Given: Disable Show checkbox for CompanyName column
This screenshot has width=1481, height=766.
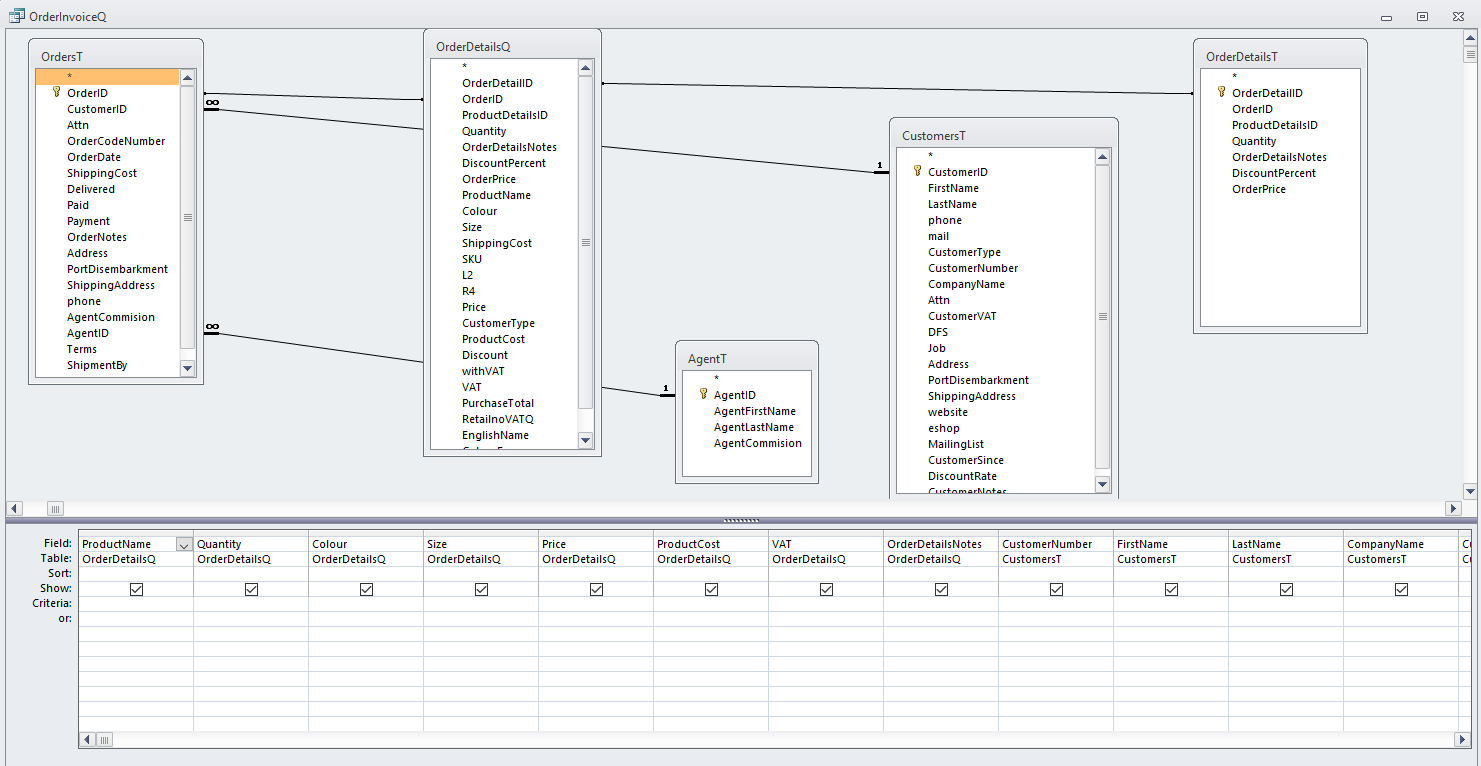Looking at the screenshot, I should pyautogui.click(x=1401, y=590).
